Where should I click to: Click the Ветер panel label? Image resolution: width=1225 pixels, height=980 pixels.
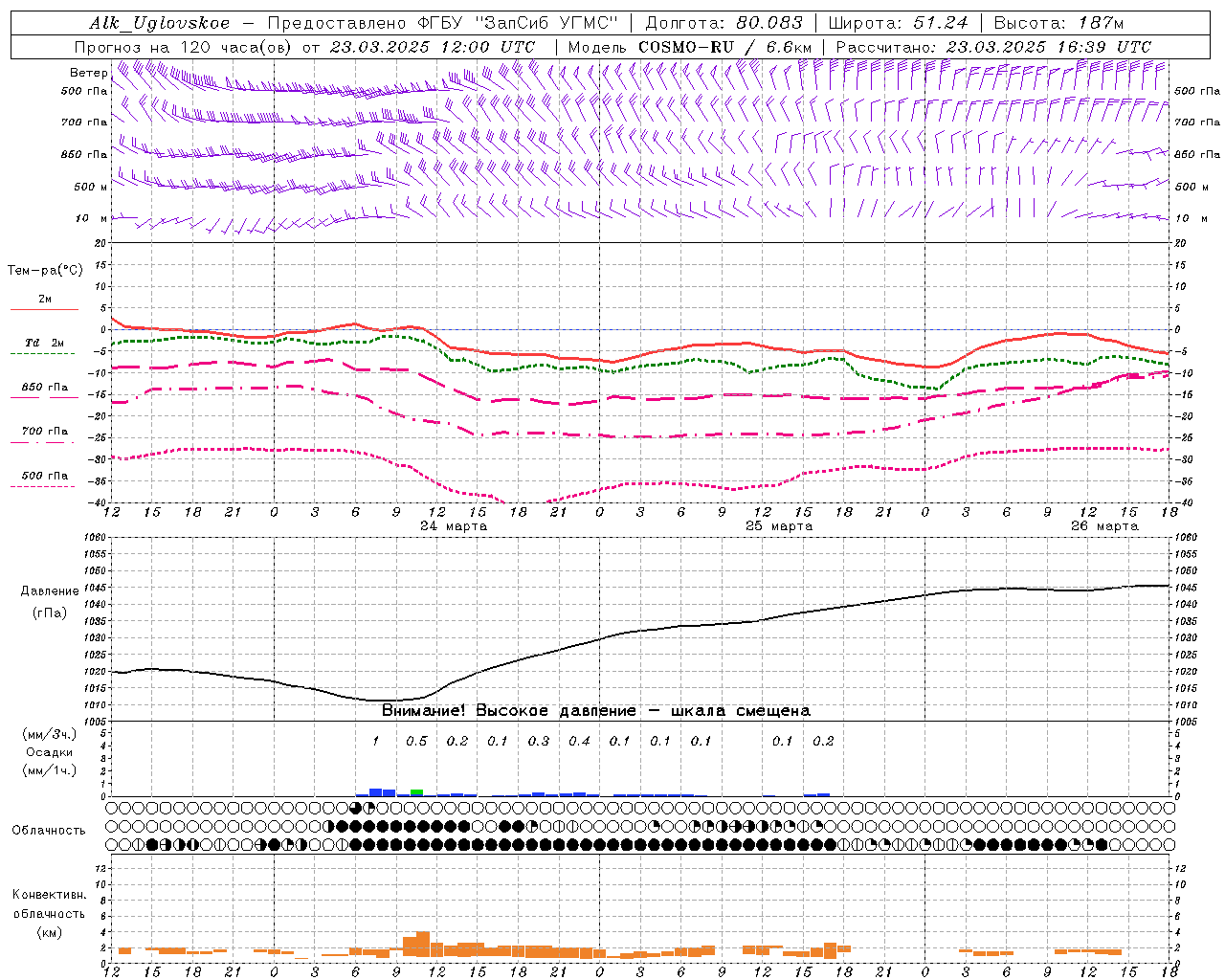[89, 73]
